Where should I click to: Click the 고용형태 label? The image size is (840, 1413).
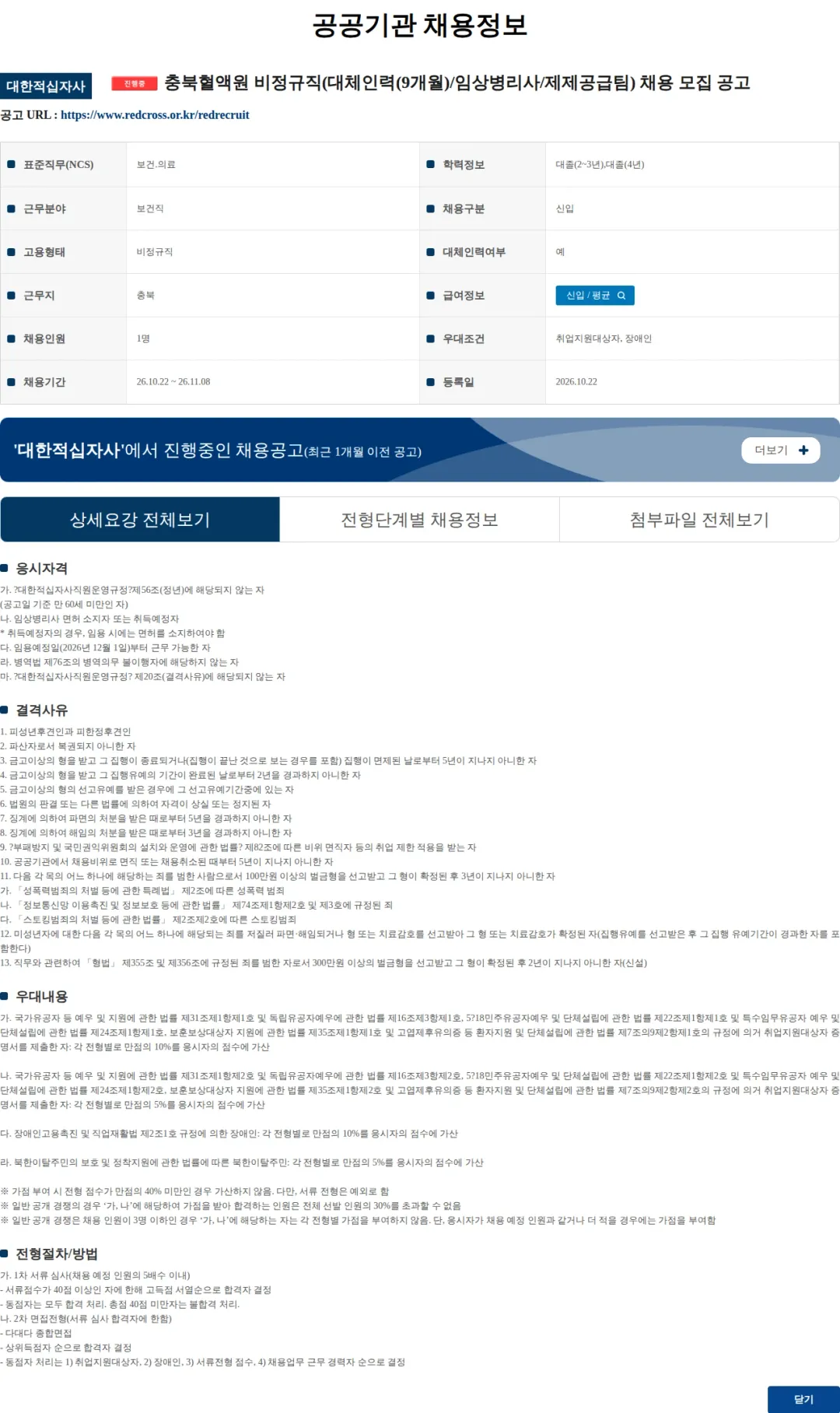pyautogui.click(x=44, y=252)
